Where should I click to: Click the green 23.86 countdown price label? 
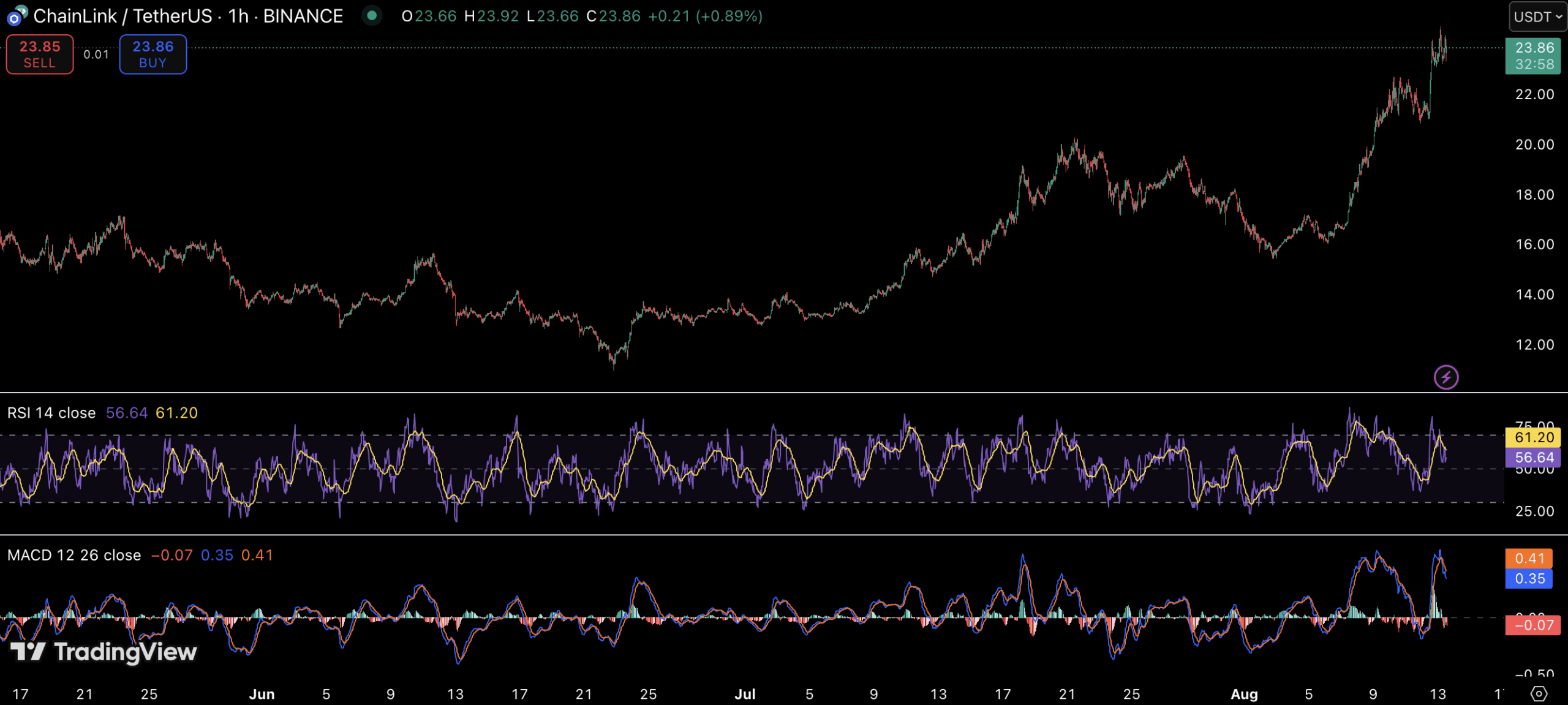(x=1534, y=56)
